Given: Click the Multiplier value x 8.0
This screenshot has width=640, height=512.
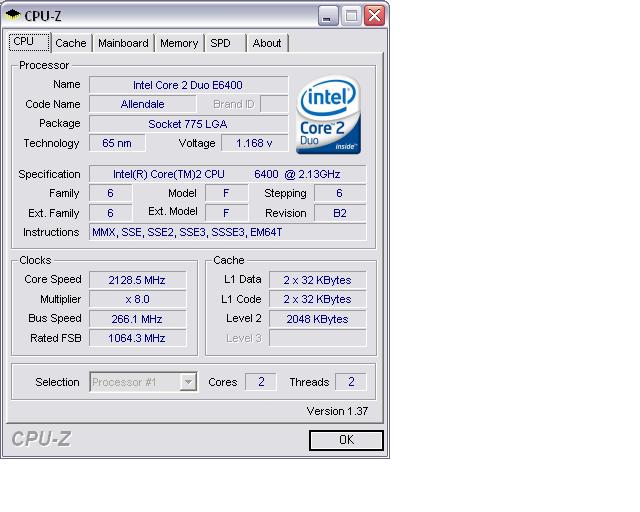Looking at the screenshot, I should pyautogui.click(x=137, y=299).
